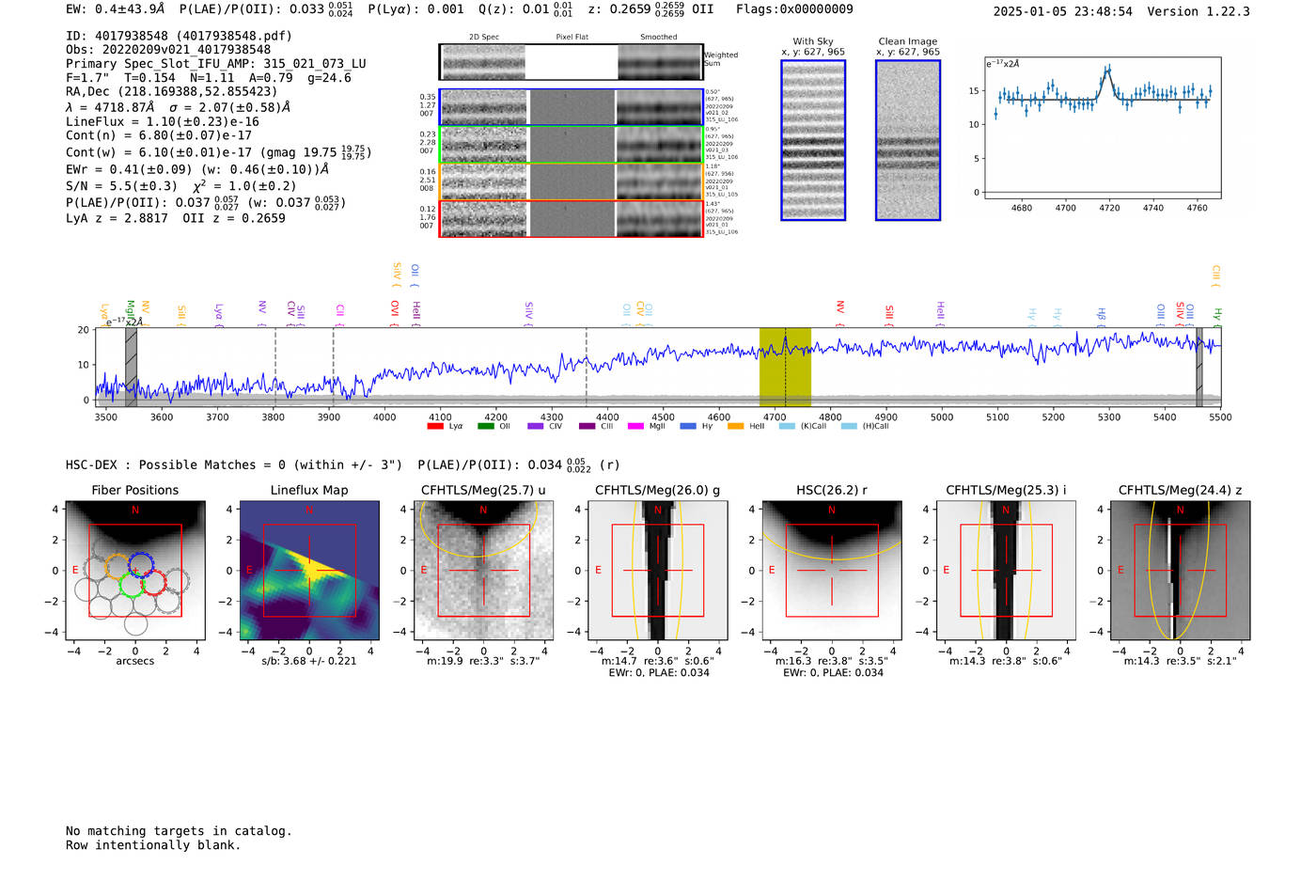Screen dimensions: 1316x896
Task: Click the EW: 0.4±43.9Å header text
Action: coord(116,9)
